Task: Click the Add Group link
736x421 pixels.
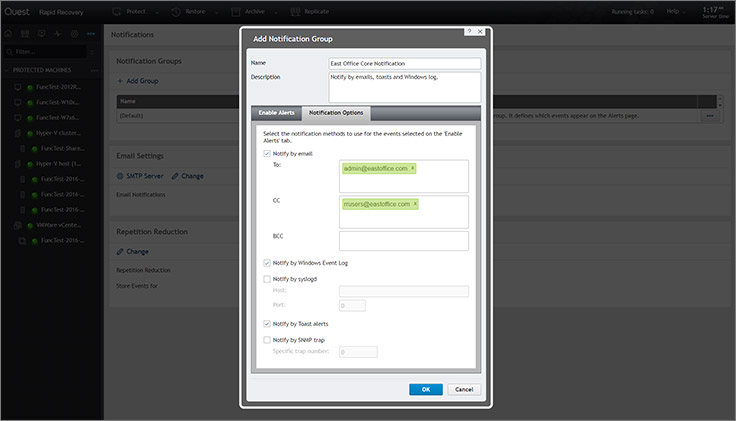Action: coord(142,81)
